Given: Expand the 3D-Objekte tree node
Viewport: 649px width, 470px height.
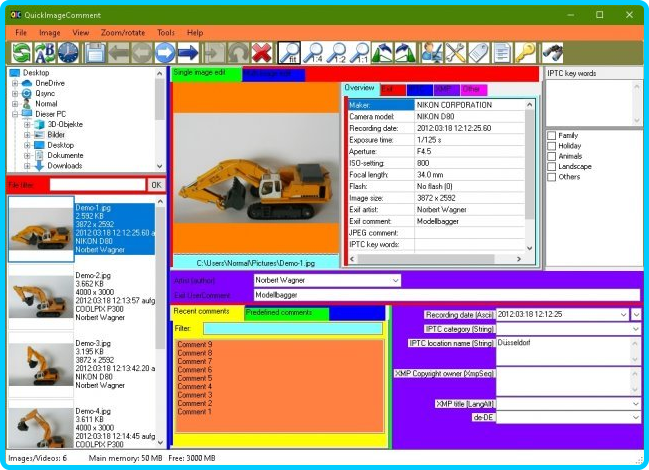Looking at the screenshot, I should (27, 125).
